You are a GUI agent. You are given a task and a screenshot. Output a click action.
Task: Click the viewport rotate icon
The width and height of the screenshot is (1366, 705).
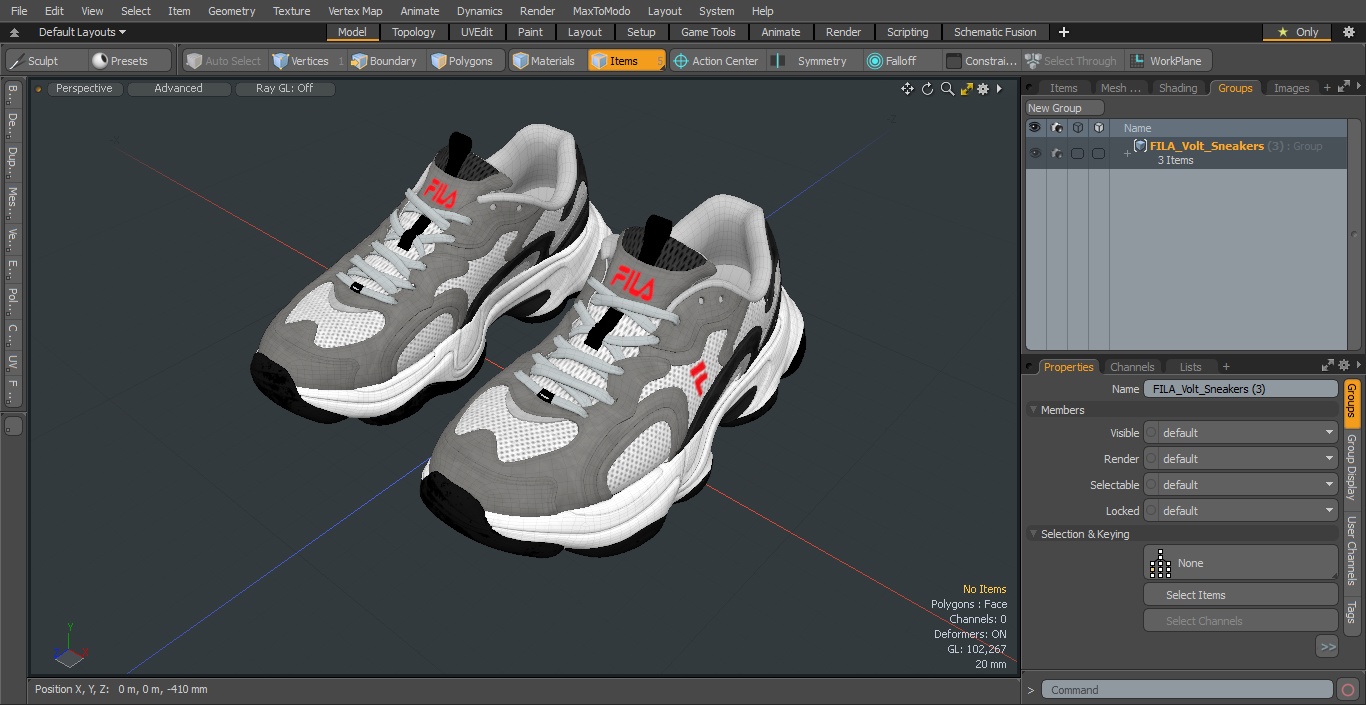tap(927, 89)
